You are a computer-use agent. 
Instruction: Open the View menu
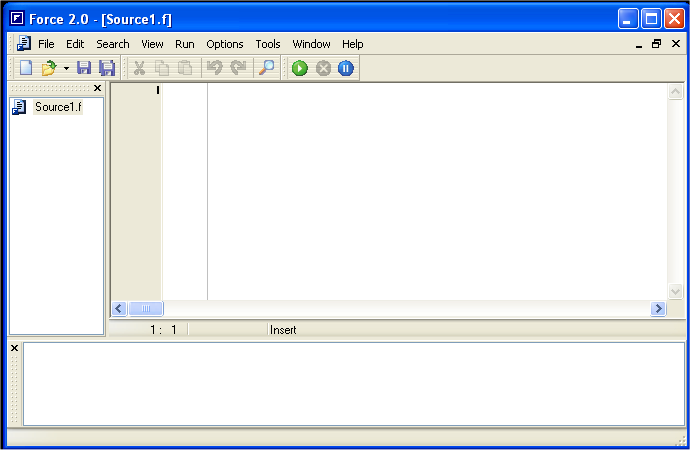pyautogui.click(x=152, y=44)
